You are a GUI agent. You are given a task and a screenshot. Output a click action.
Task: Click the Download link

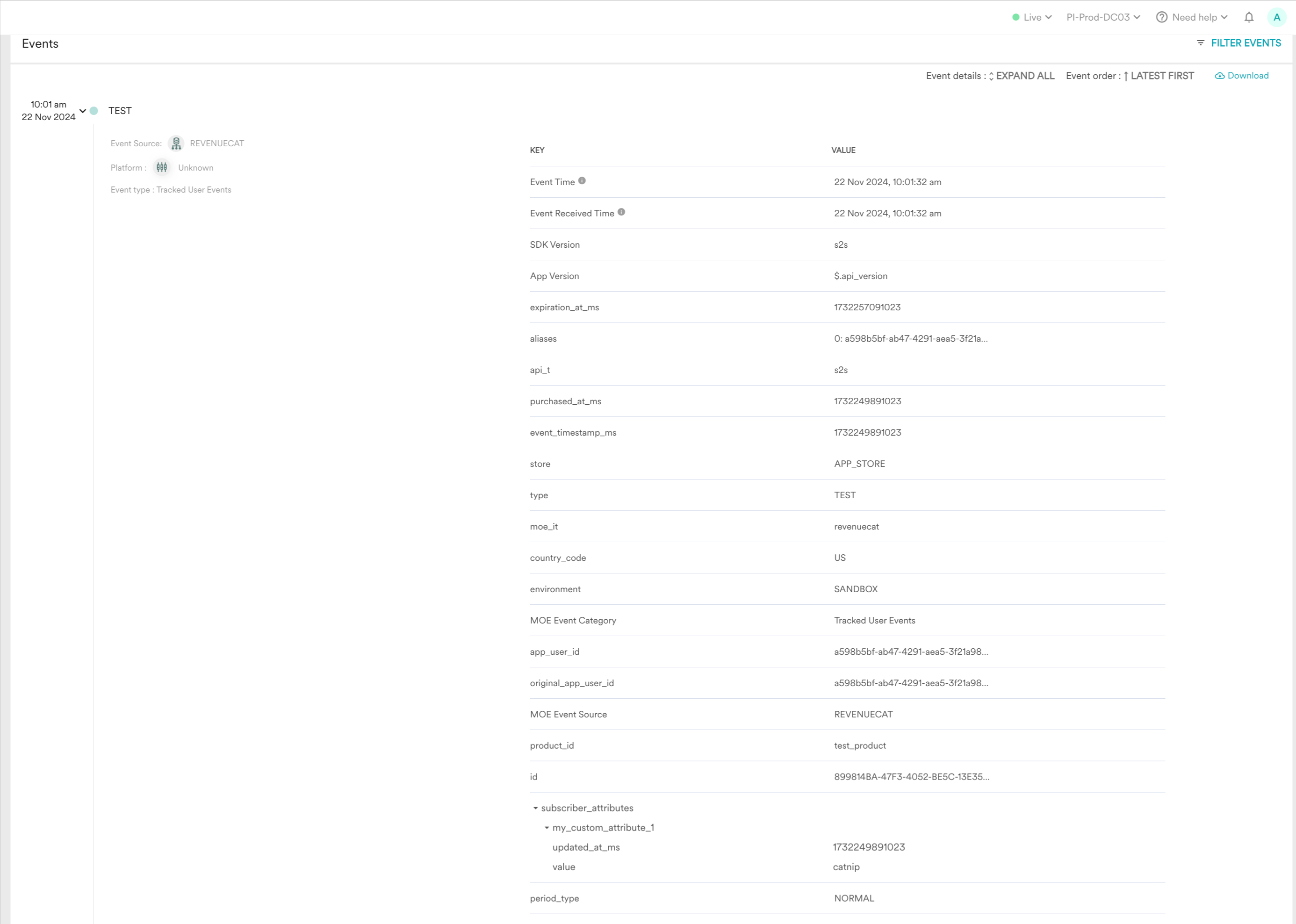pos(1248,76)
